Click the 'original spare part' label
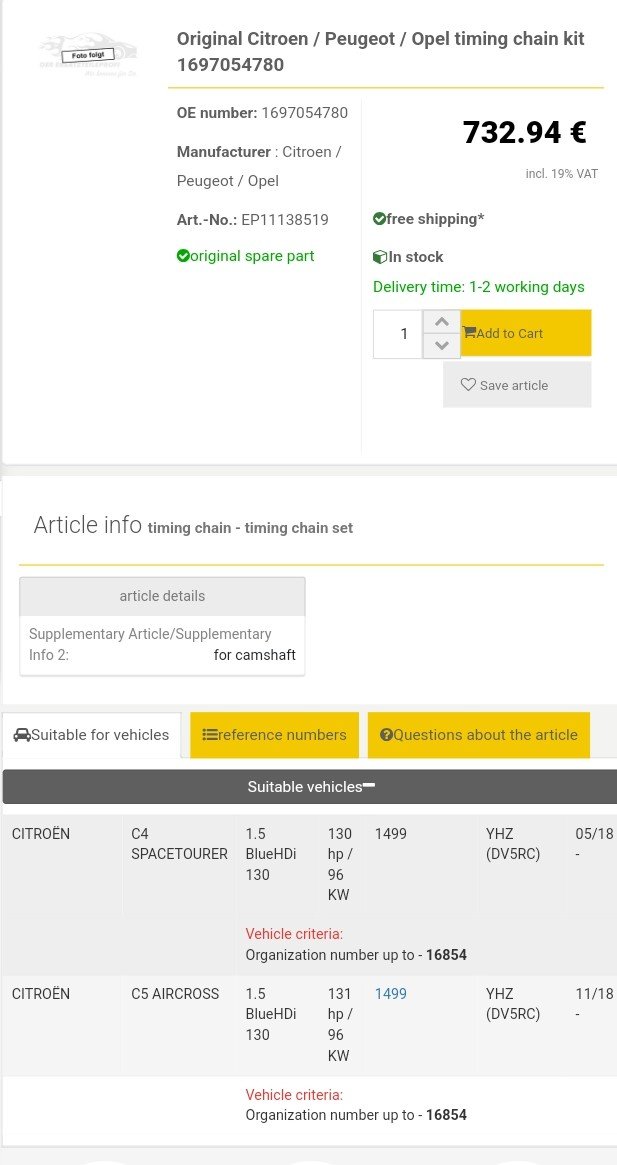The width and height of the screenshot is (617, 1165). [x=252, y=256]
